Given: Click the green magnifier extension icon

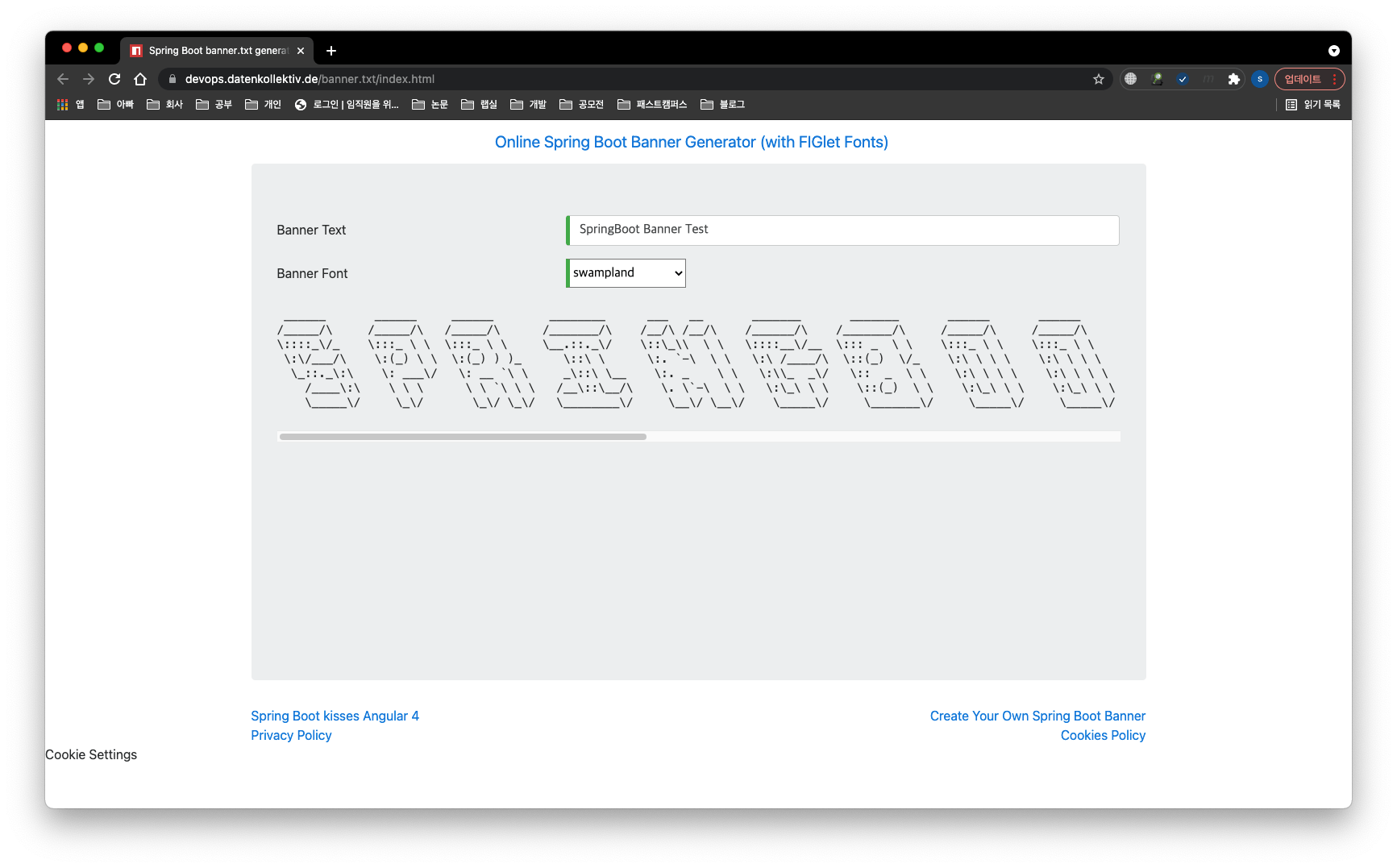Looking at the screenshot, I should click(x=1157, y=78).
